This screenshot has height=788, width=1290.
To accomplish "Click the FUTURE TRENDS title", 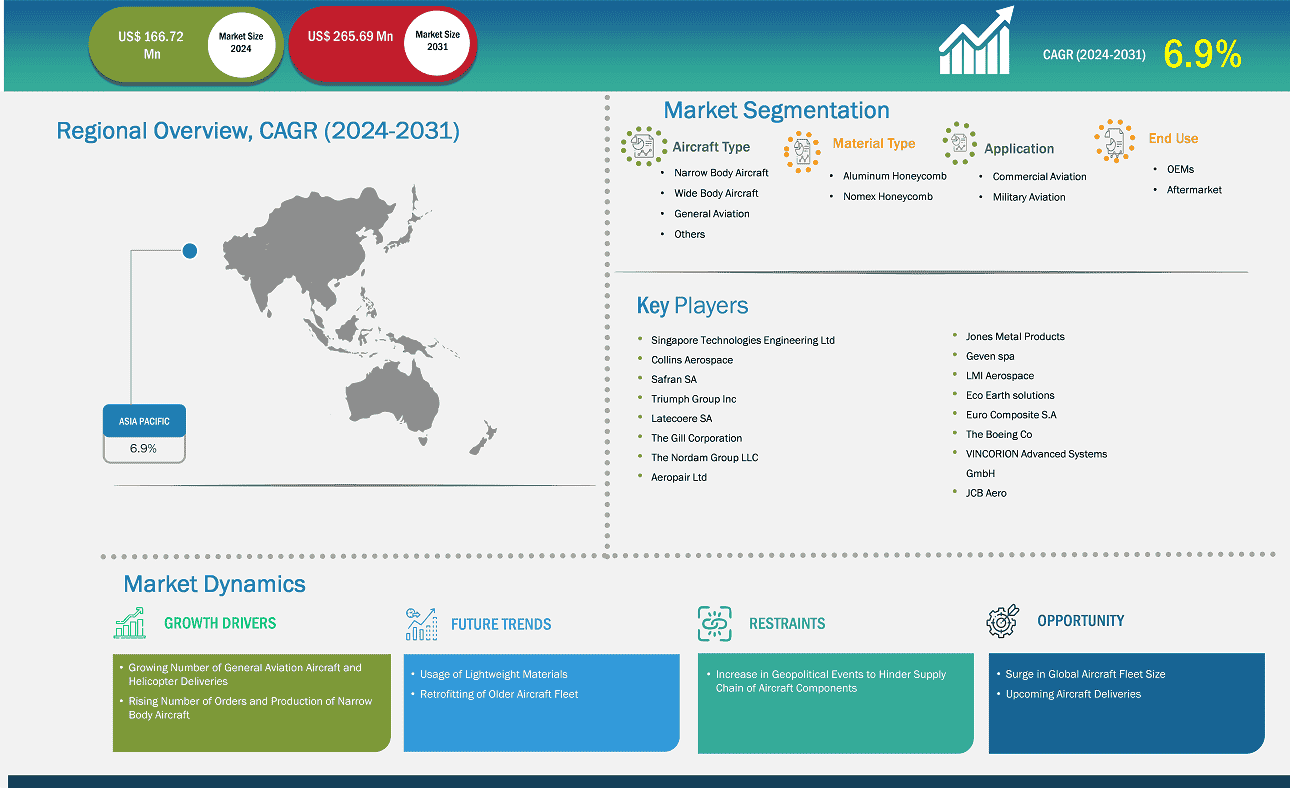I will pos(501,624).
